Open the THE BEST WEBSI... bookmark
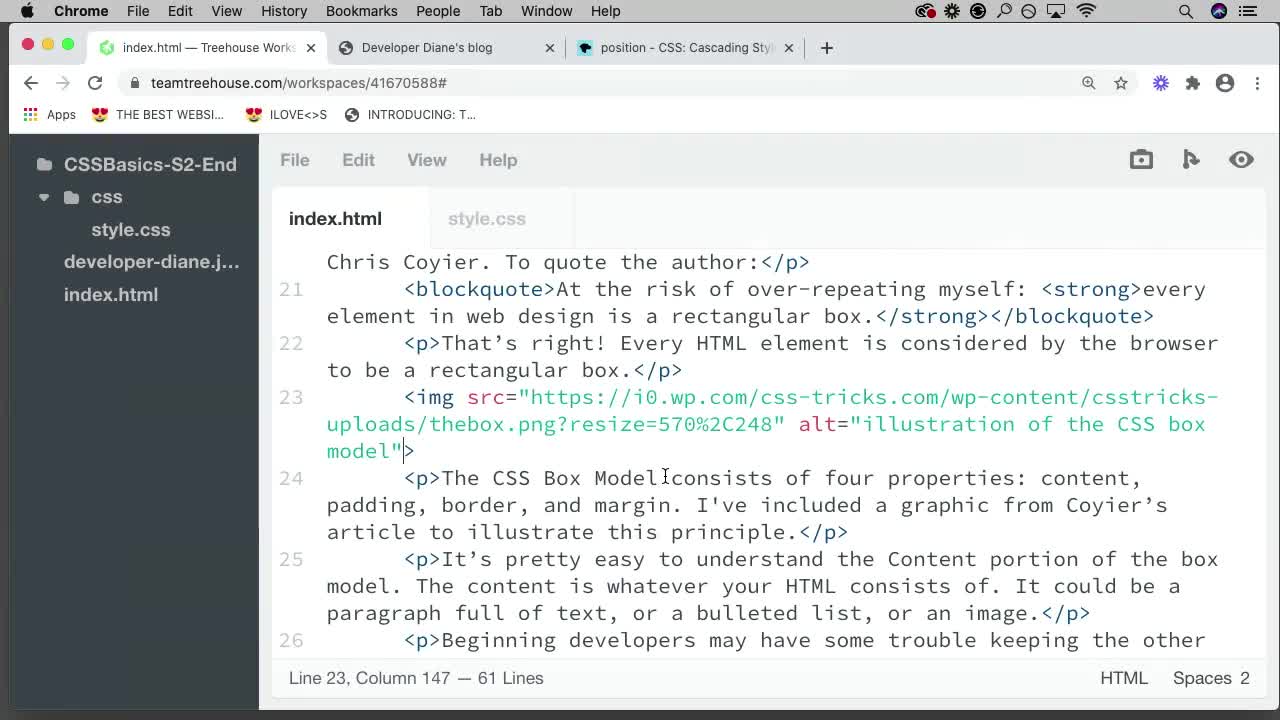 point(158,114)
